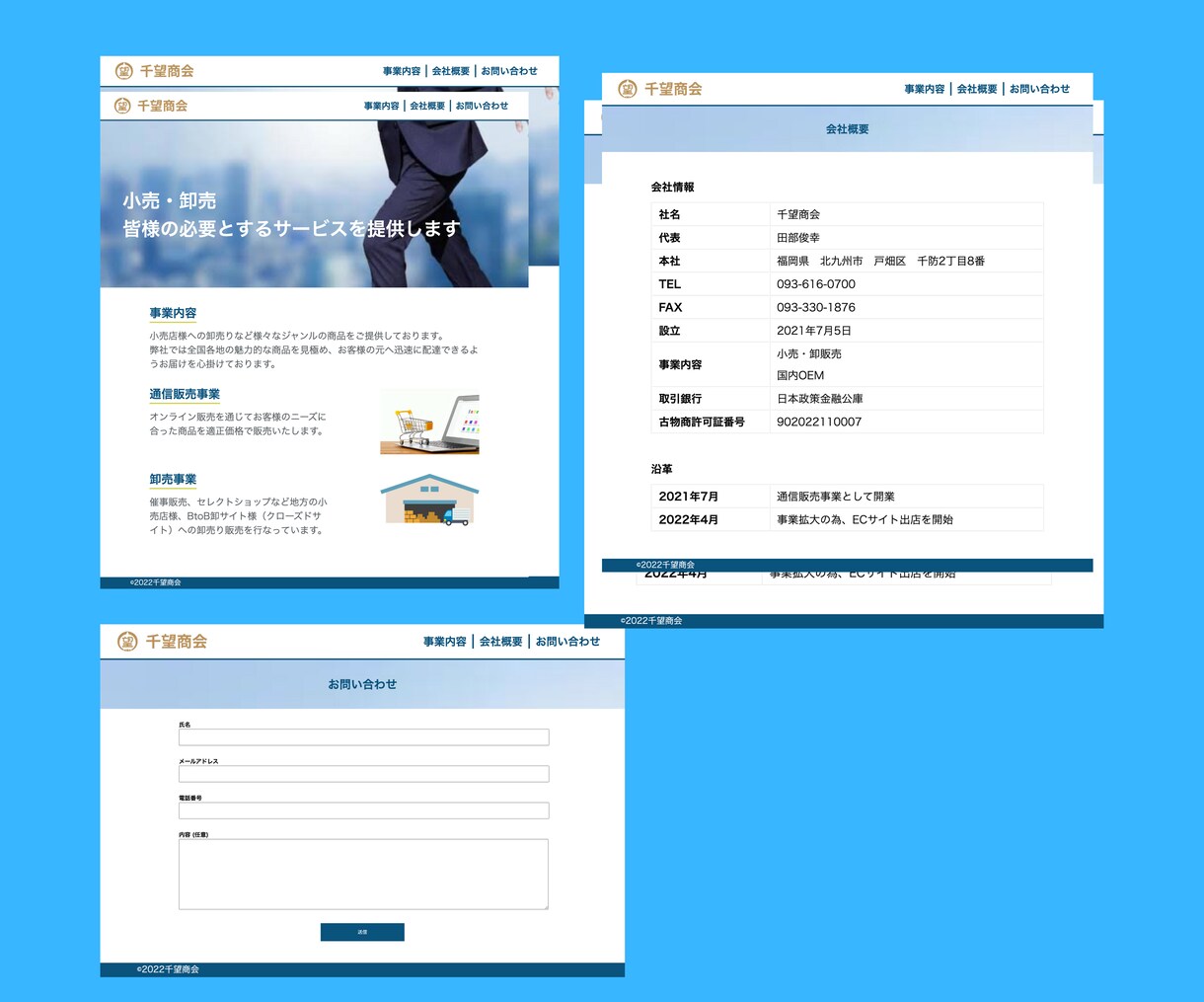Submit the contact form with 送信 button
Image resolution: width=1204 pixels, height=1002 pixels.
pos(362,932)
